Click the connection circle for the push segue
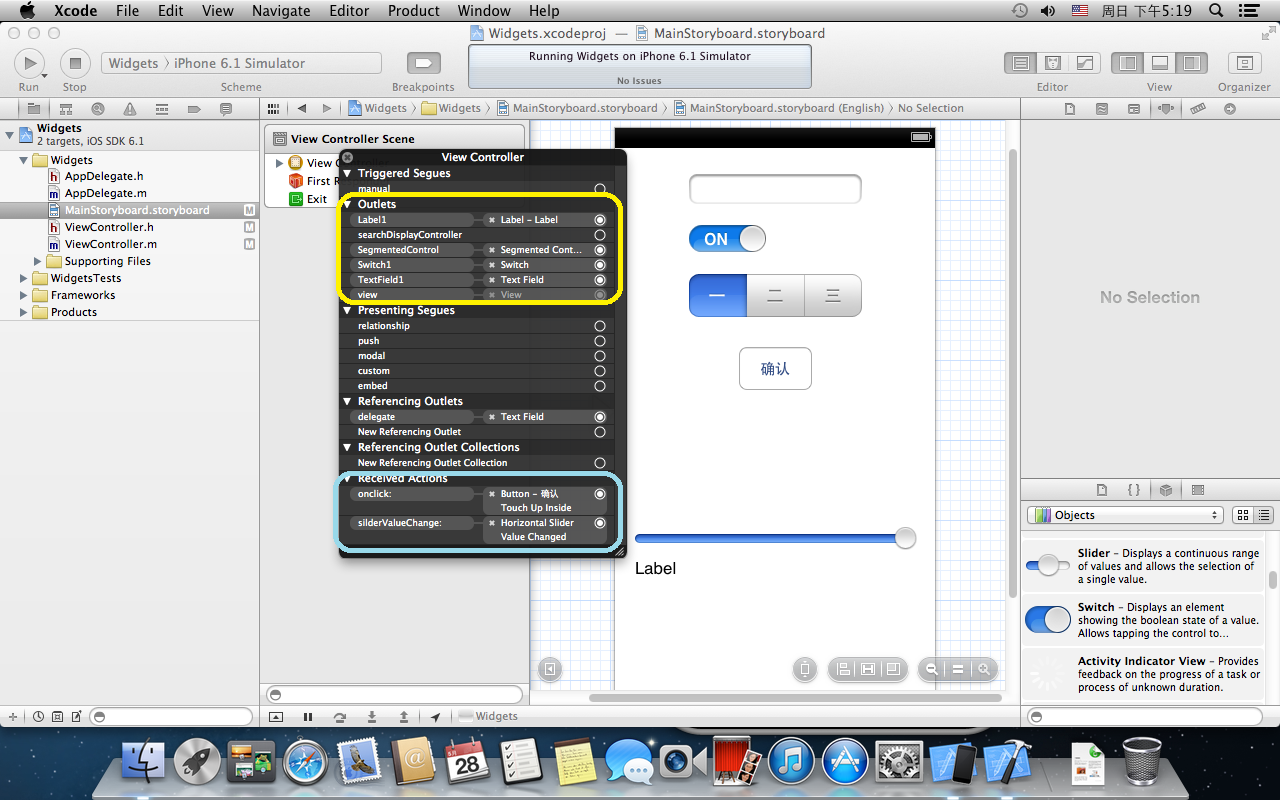Image resolution: width=1280 pixels, height=800 pixels. 600,341
